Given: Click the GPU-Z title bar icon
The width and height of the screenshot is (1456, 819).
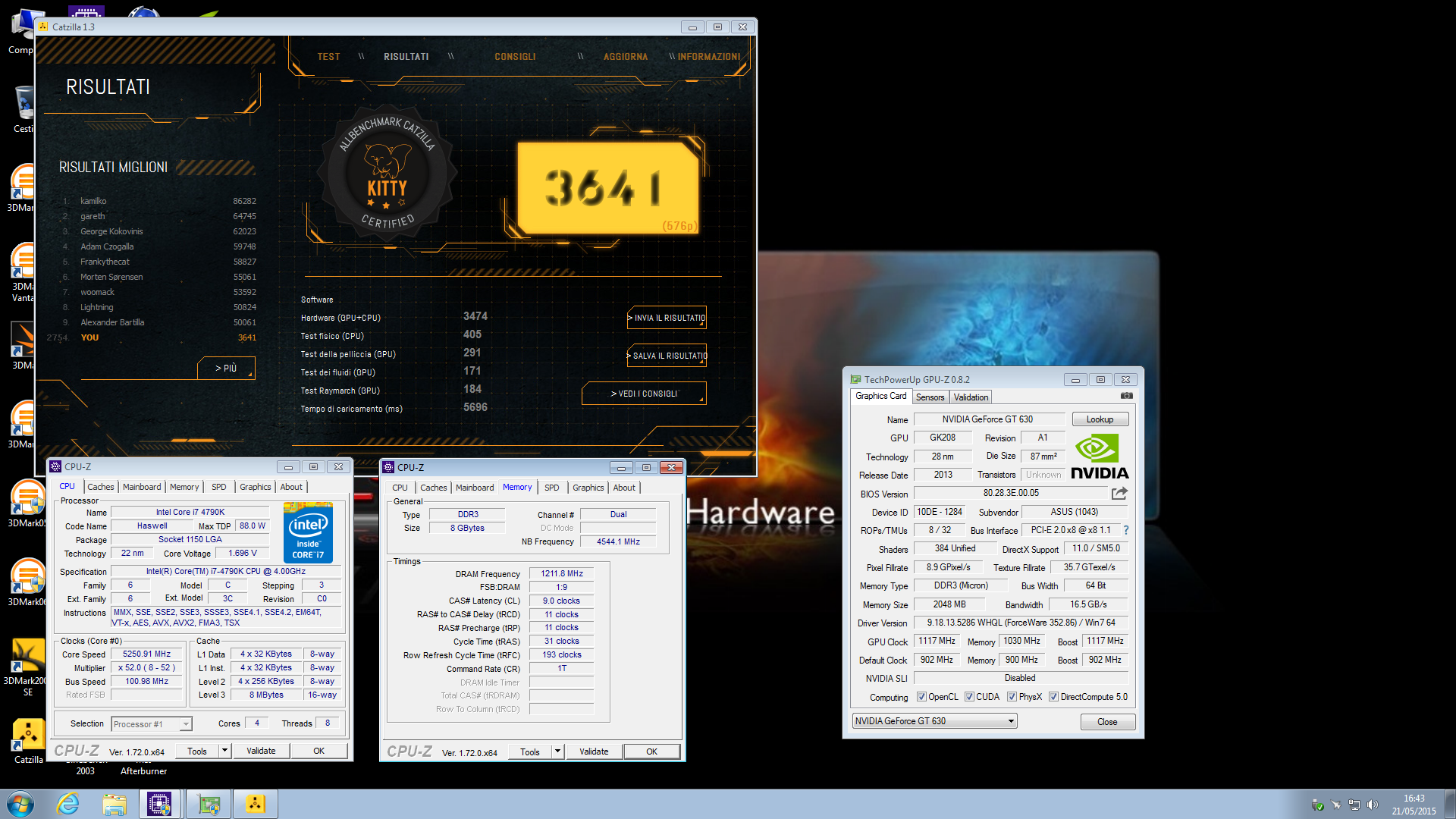Looking at the screenshot, I should tap(855, 380).
